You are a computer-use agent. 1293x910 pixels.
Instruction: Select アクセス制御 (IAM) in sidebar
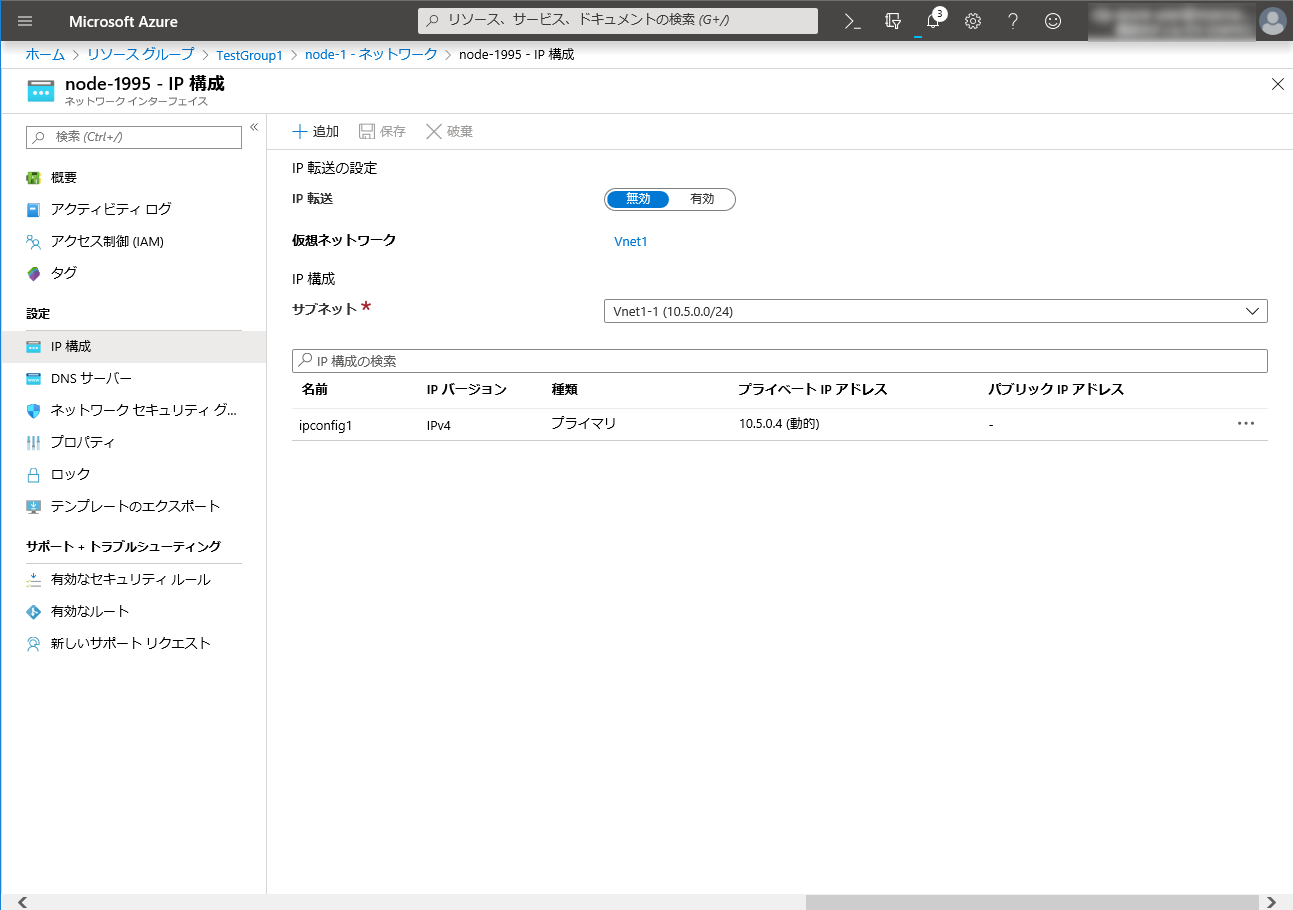click(x=107, y=241)
